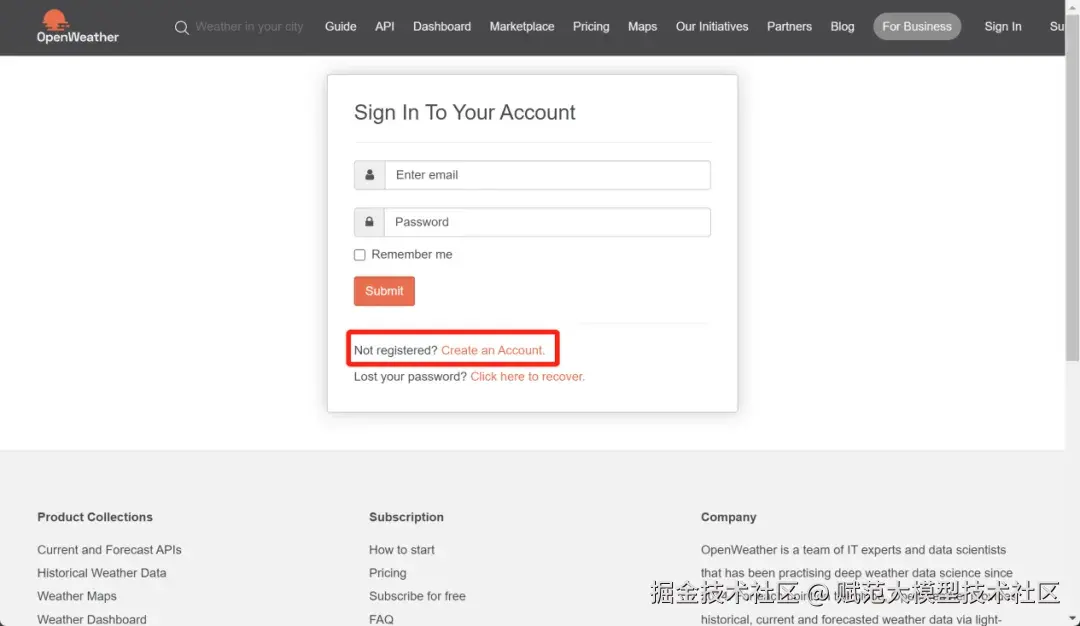
Task: Click the Click here to recover link
Action: (x=527, y=377)
